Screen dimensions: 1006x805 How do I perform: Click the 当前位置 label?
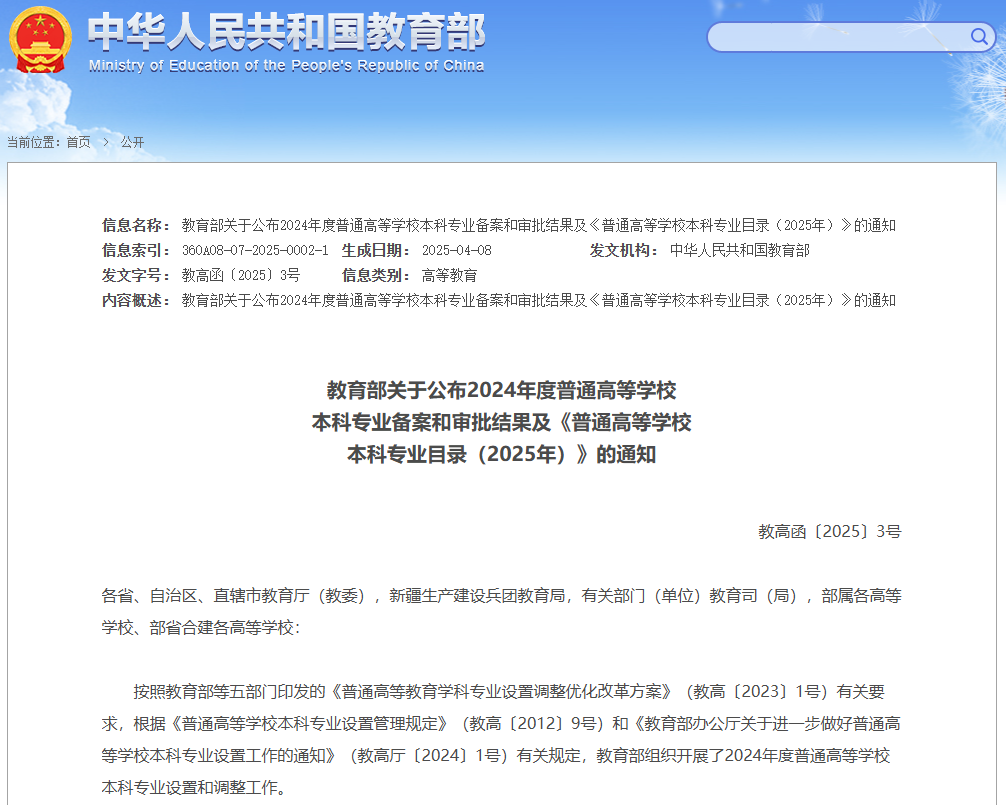pyautogui.click(x=33, y=142)
